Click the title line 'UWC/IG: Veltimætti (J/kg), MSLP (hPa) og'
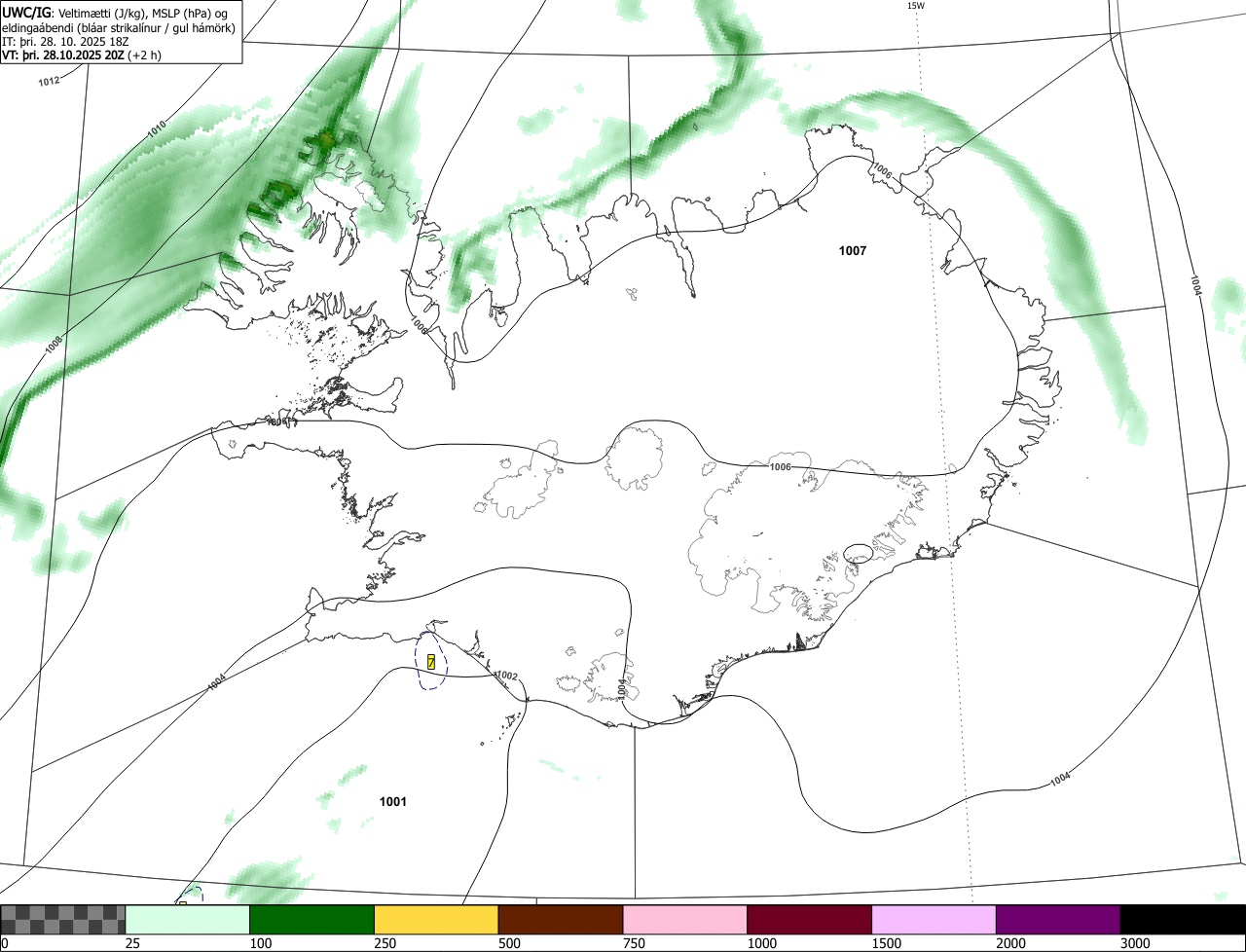The width and height of the screenshot is (1246, 952). click(x=114, y=13)
